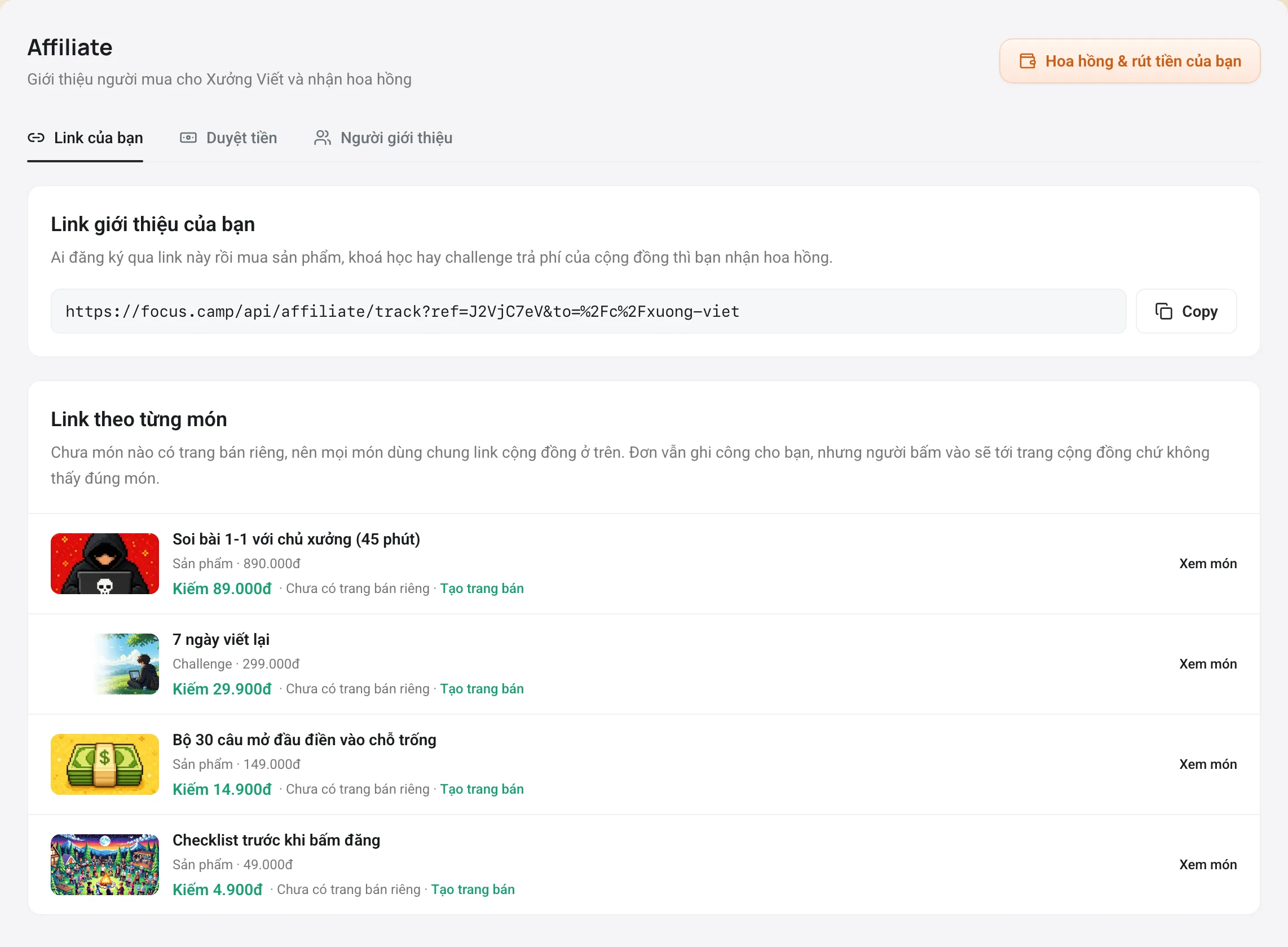Click Tạo trang bán for 7 ngày viết lại
This screenshot has width=1288, height=947.
click(482, 689)
